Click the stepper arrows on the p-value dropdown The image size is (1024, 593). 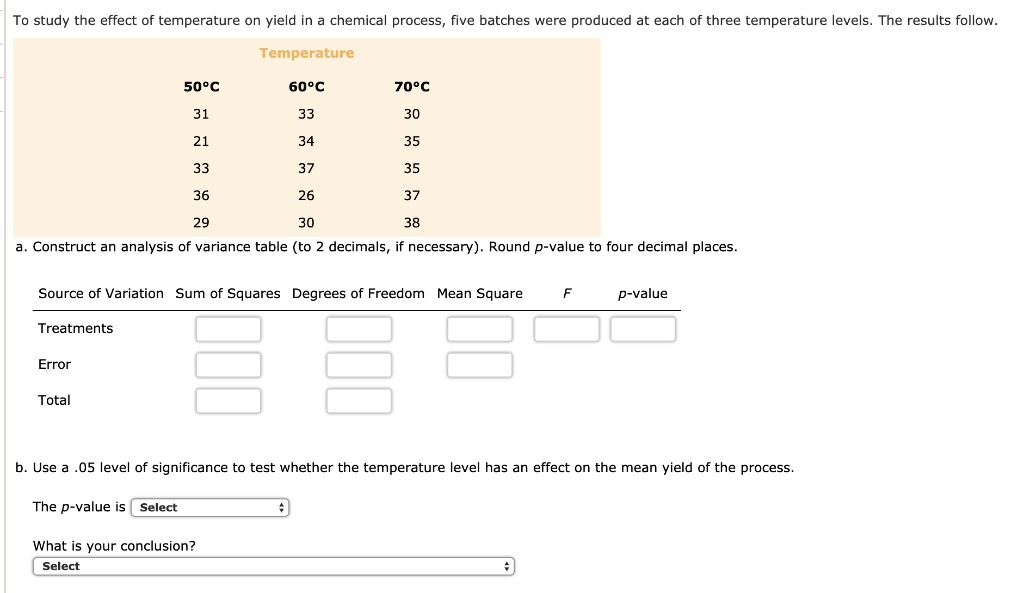(x=281, y=507)
